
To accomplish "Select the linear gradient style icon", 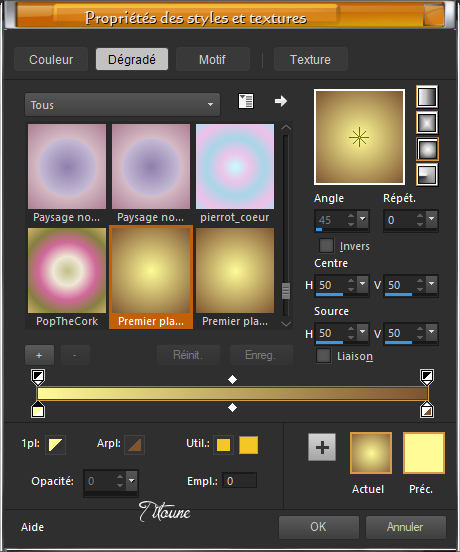I will pos(427,96).
